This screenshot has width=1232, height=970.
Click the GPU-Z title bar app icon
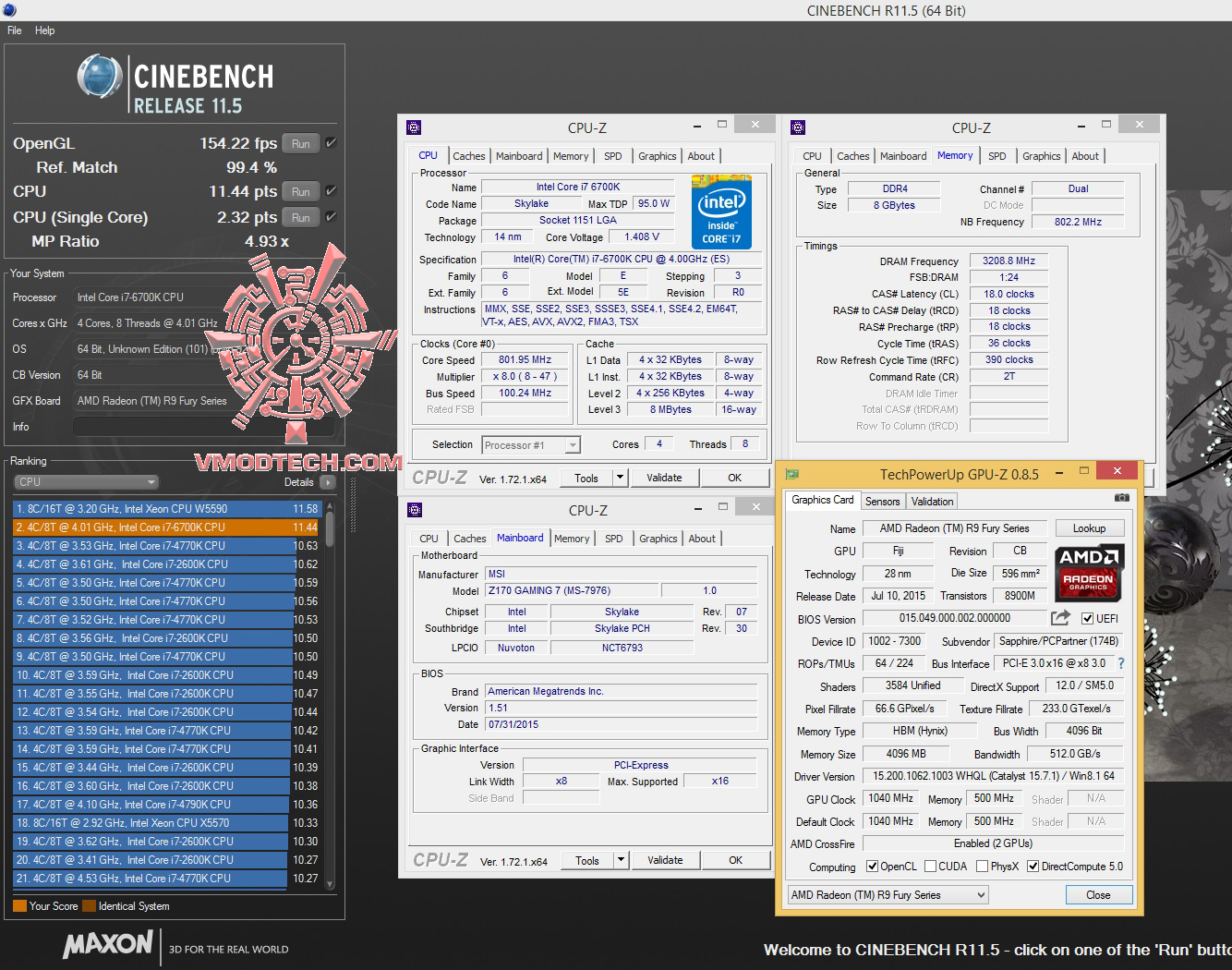(792, 474)
